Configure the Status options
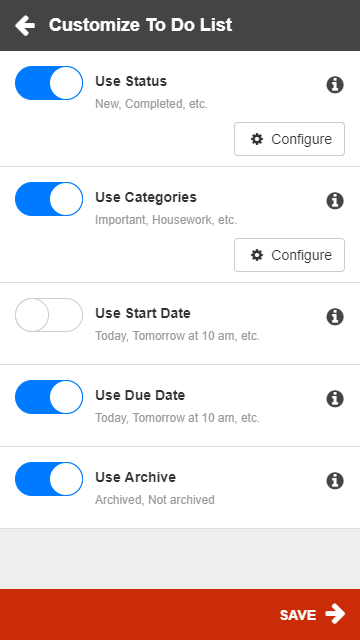This screenshot has height=640, width=360. coord(289,139)
